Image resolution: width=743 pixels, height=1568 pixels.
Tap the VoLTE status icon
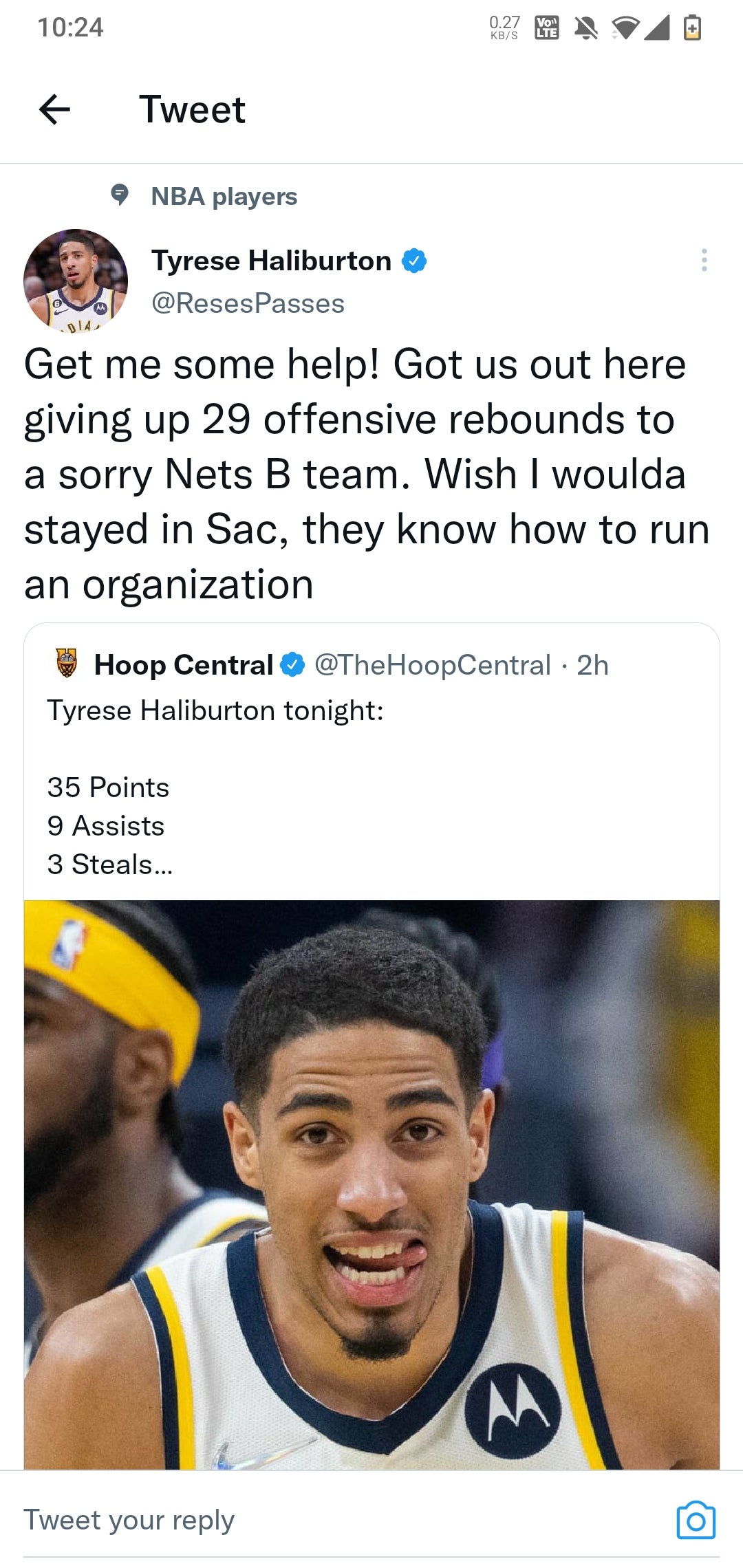click(x=547, y=28)
